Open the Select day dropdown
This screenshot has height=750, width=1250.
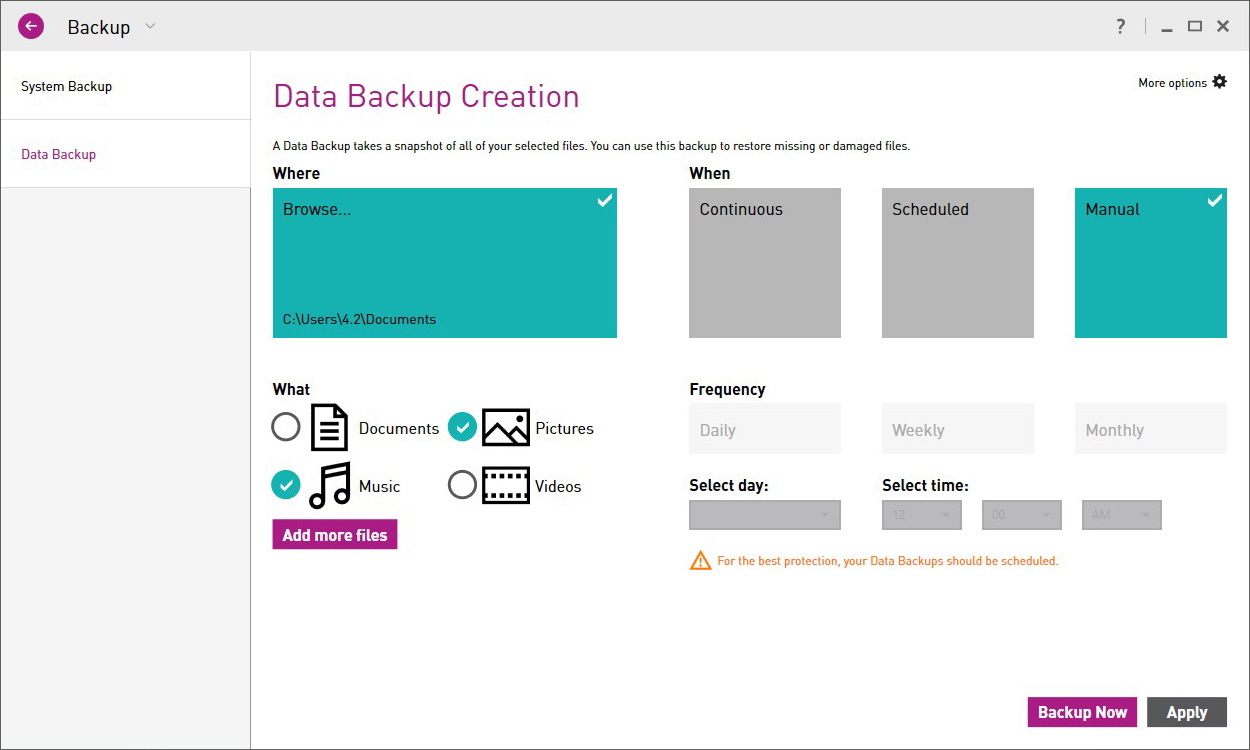[x=765, y=515]
